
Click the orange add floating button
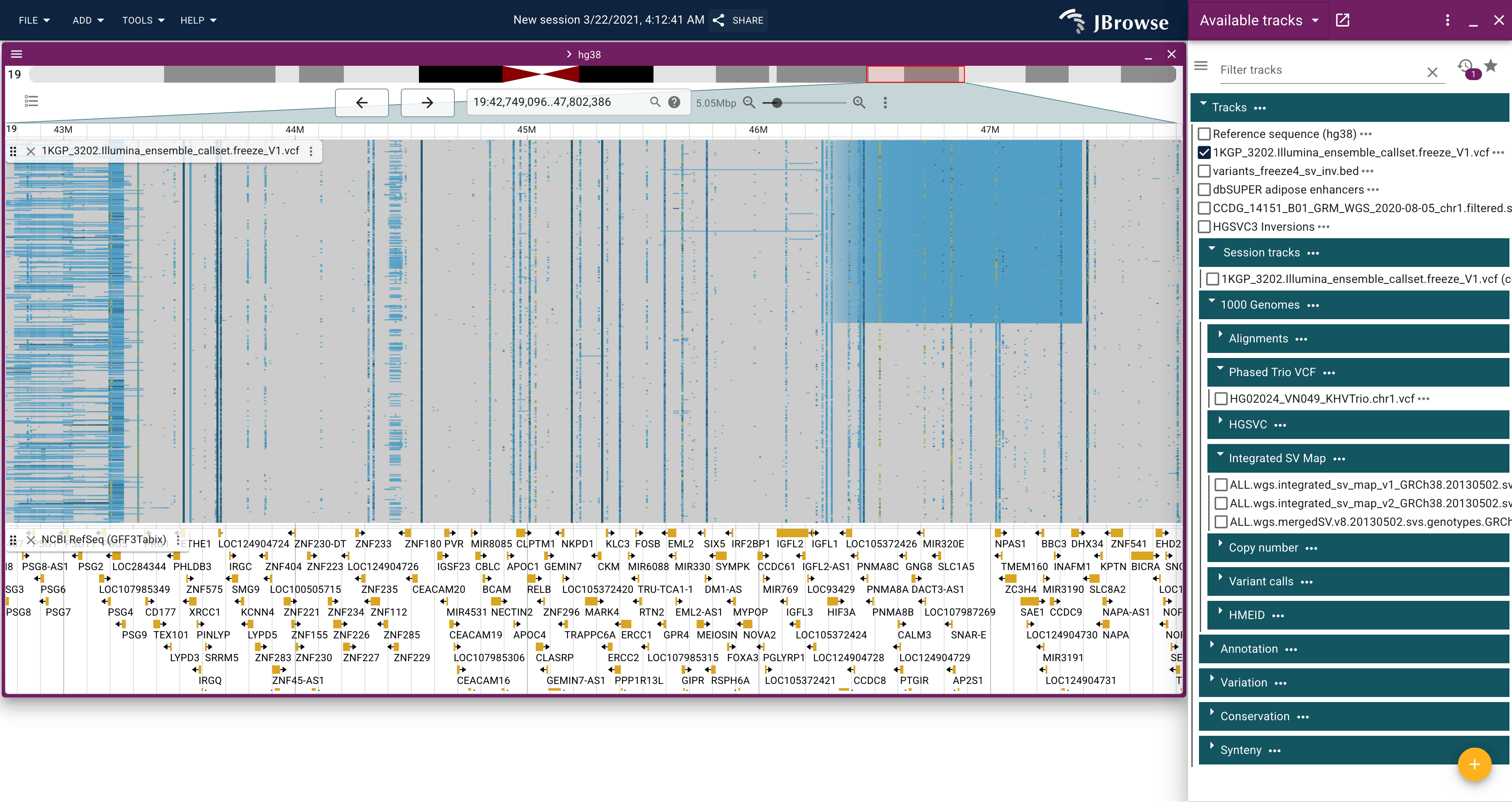point(1474,764)
